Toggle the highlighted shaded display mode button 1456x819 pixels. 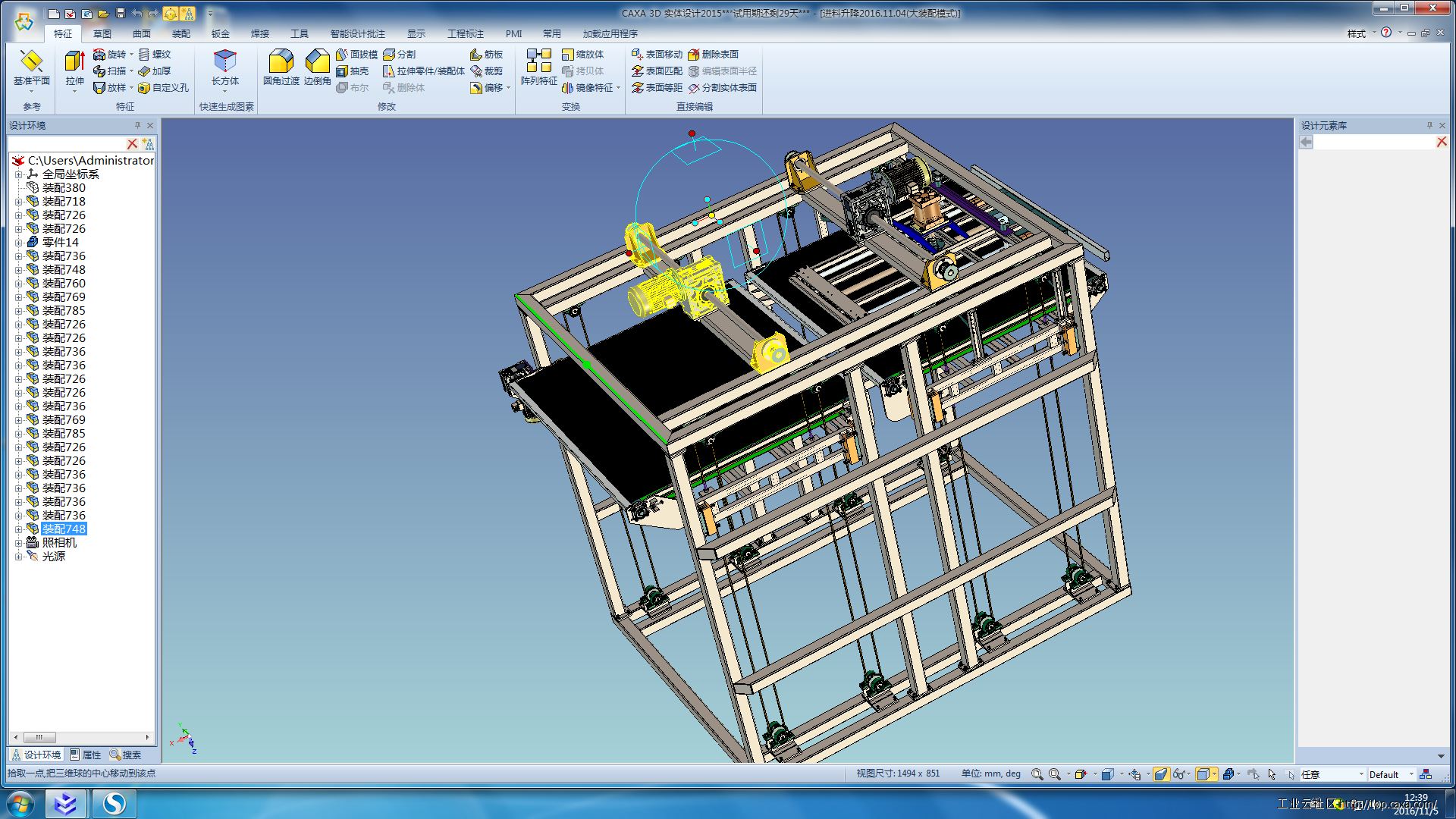click(1161, 774)
